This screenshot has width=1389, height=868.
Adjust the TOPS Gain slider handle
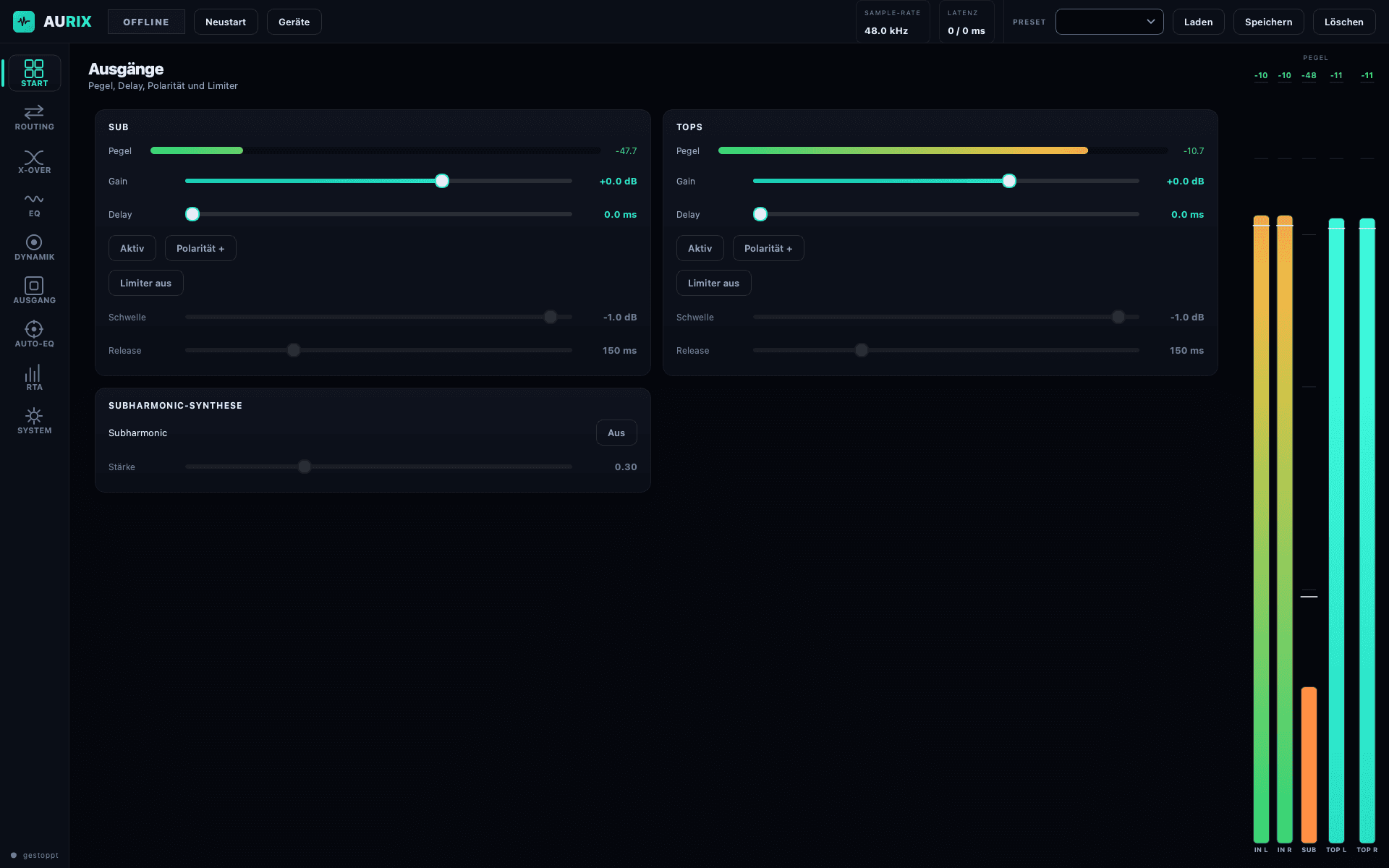(x=1009, y=181)
